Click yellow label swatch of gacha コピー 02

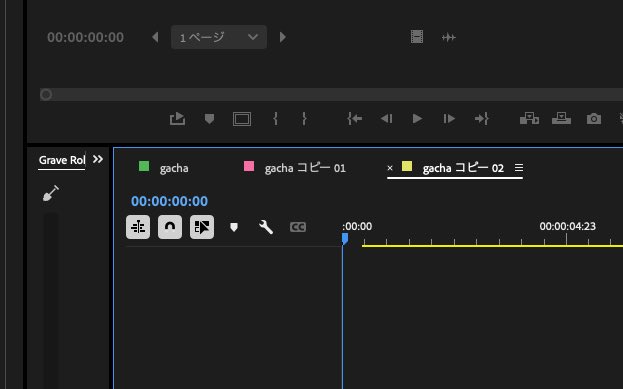[407, 166]
